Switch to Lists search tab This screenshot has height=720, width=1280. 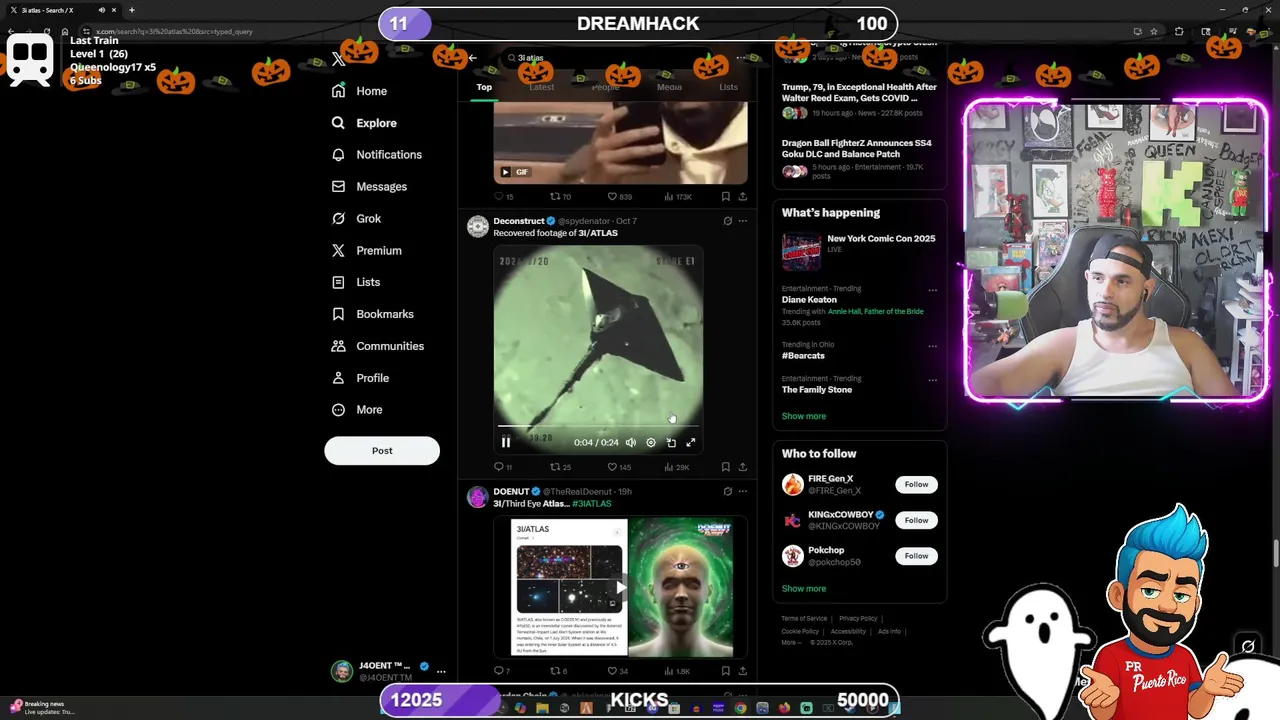[x=728, y=87]
